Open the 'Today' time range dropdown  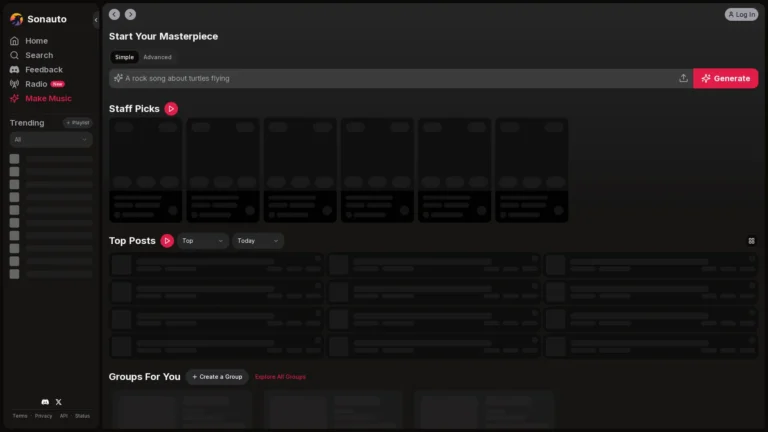pyautogui.click(x=258, y=241)
